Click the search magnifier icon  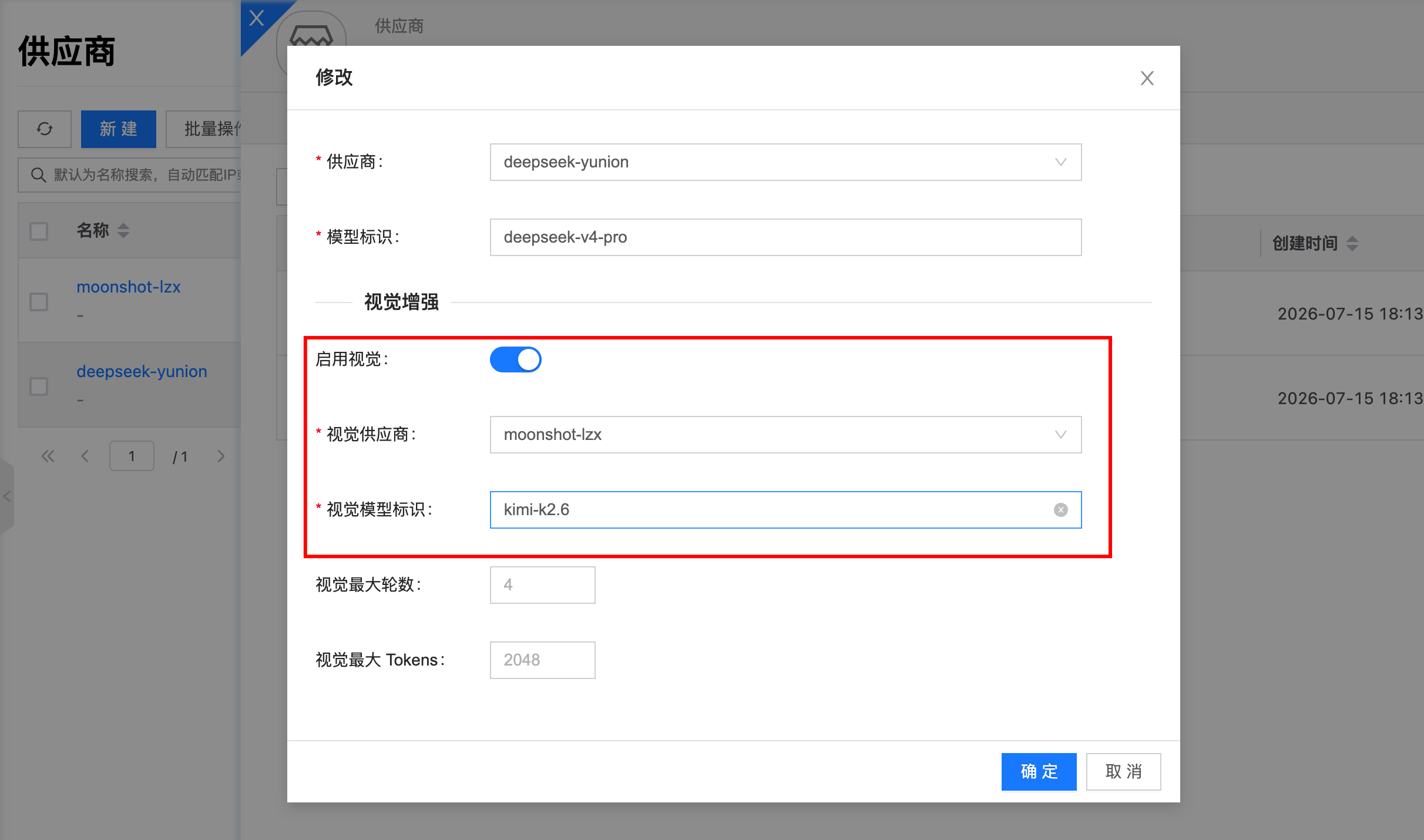click(38, 175)
